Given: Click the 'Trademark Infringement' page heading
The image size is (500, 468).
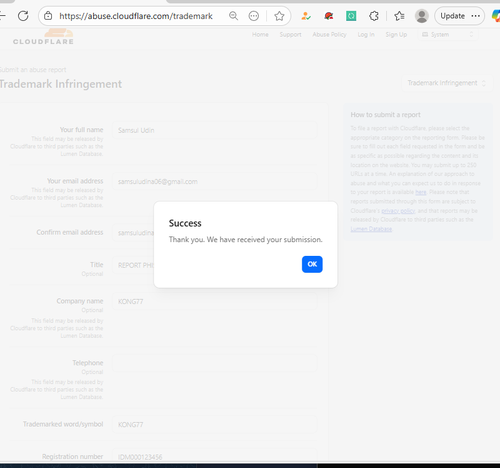Looking at the screenshot, I should 61,84.
